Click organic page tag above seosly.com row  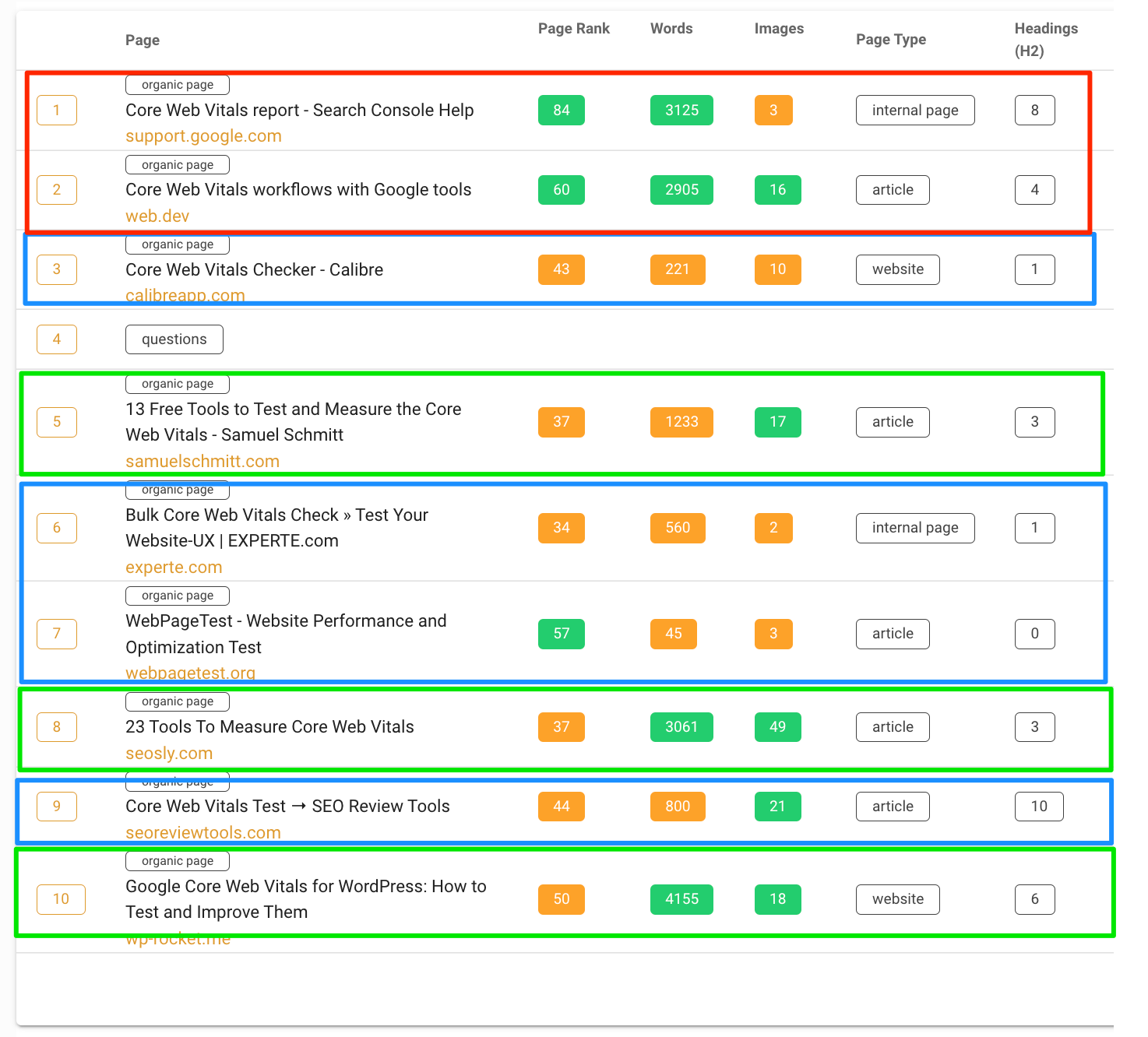pos(178,701)
